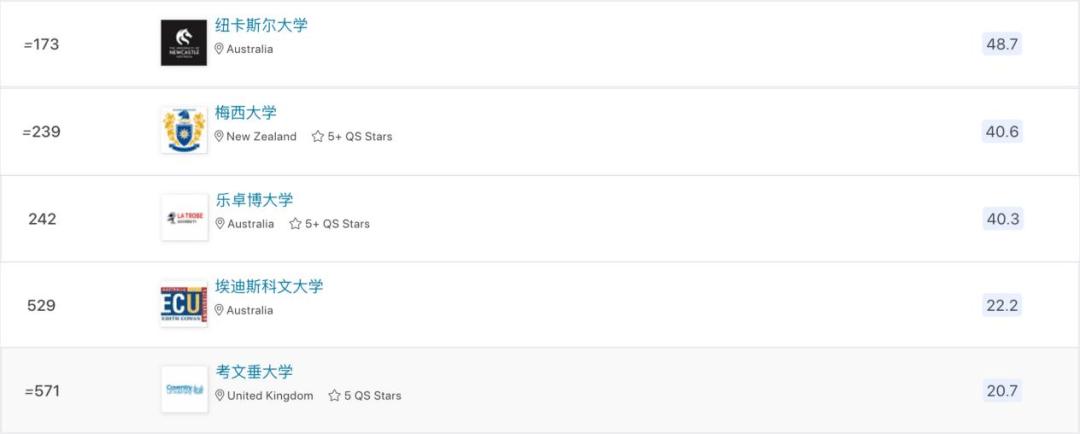Open the 埃迪斯科文大学 university link
Viewport: 1080px width, 434px height.
[269, 286]
